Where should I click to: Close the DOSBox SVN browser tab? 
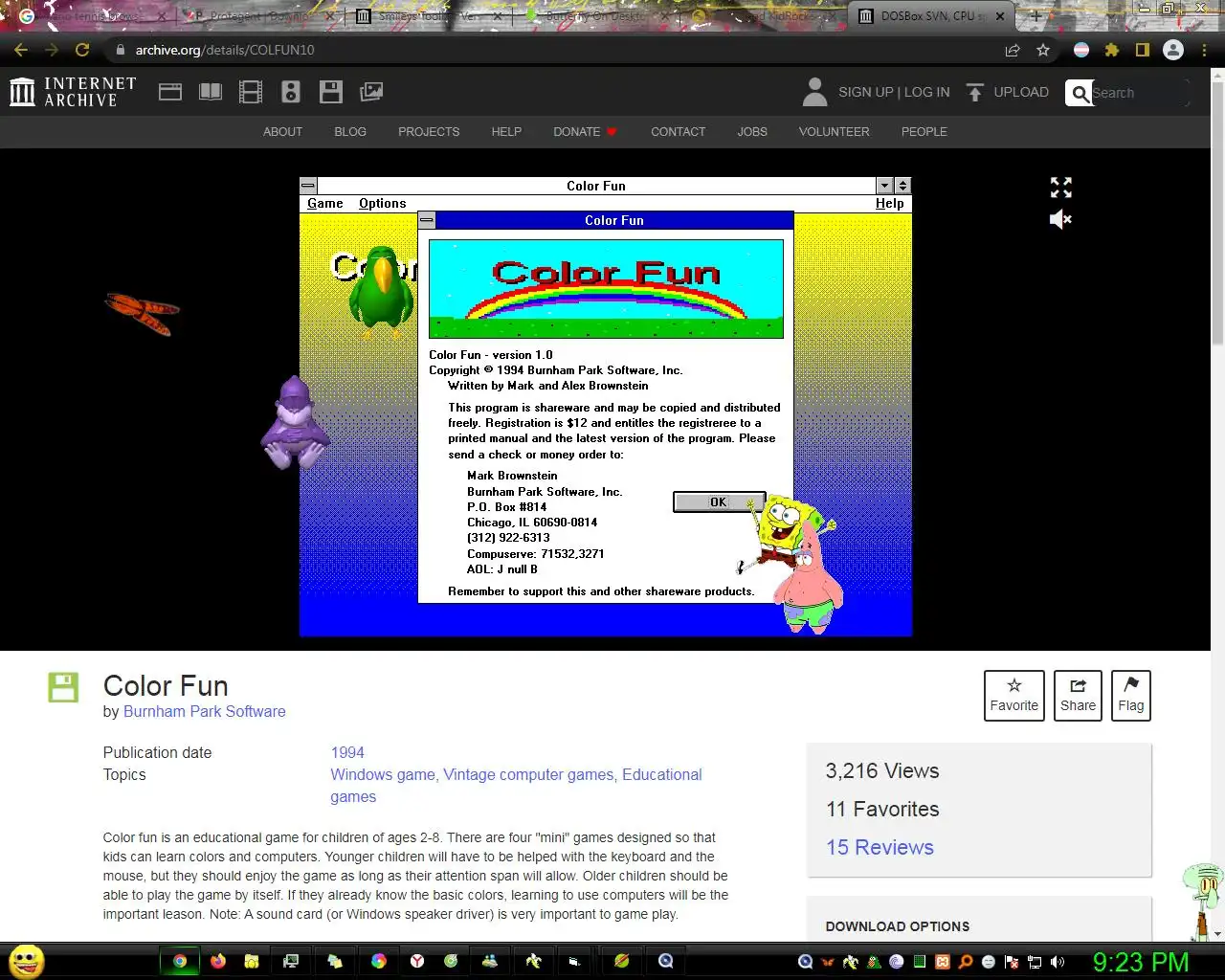coord(1000,16)
